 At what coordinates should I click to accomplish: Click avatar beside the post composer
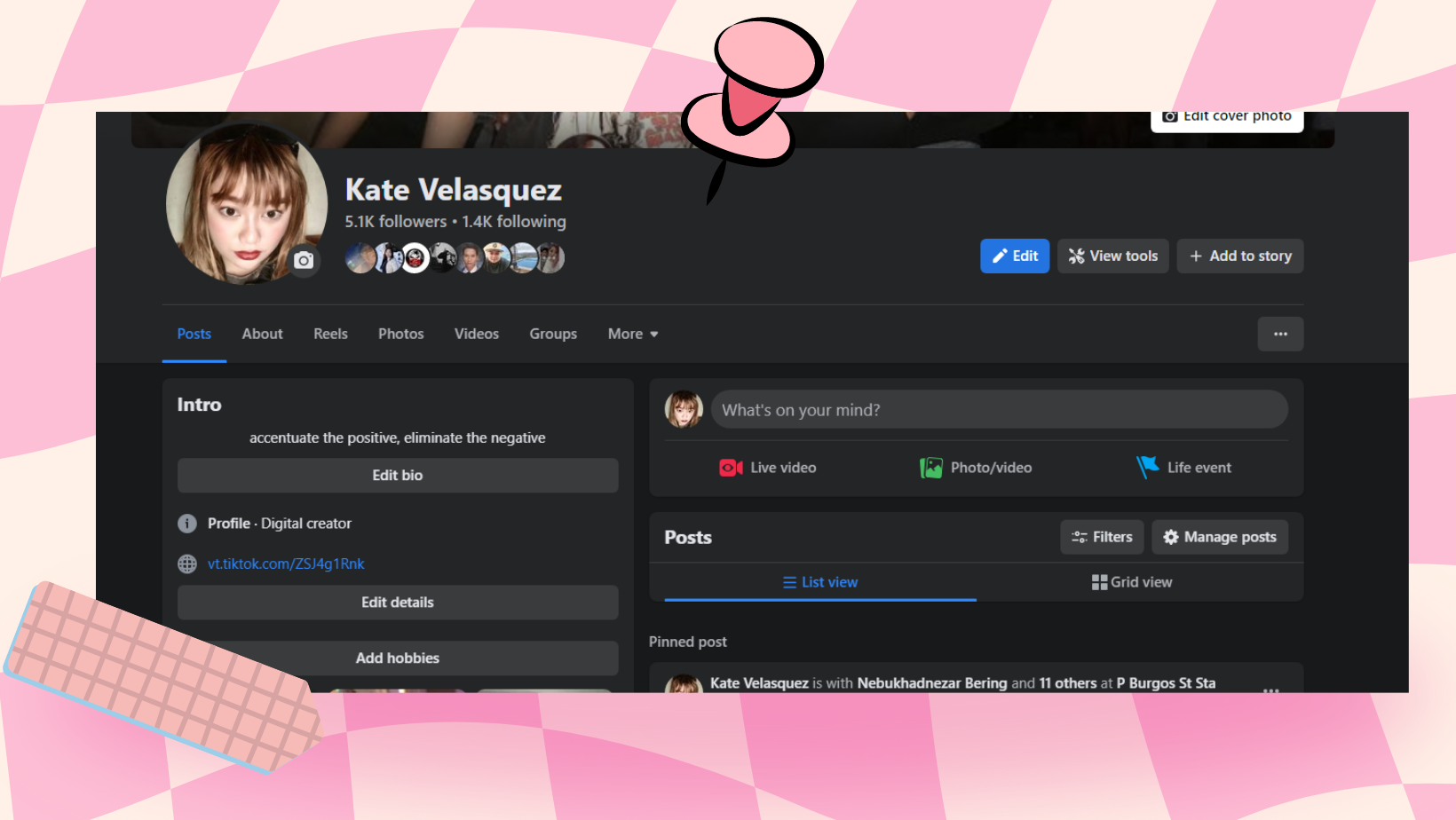coord(684,409)
